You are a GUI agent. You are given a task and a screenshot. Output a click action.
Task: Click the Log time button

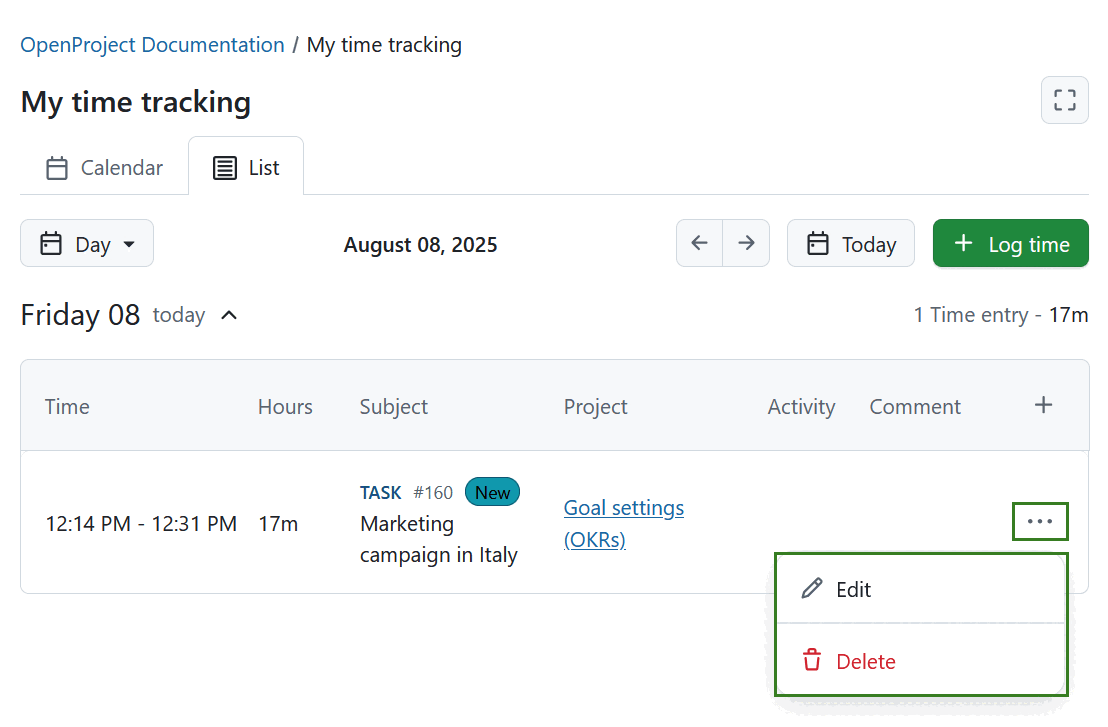1010,243
